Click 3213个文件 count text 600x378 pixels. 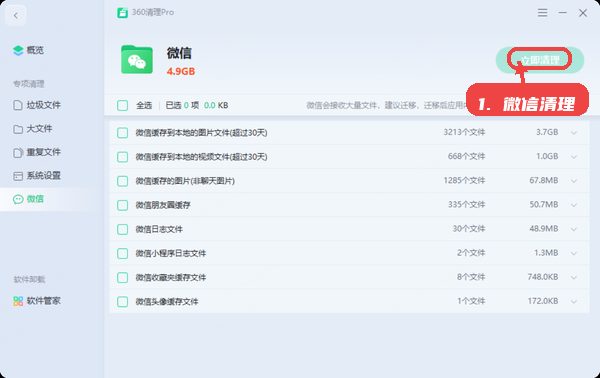(x=464, y=132)
